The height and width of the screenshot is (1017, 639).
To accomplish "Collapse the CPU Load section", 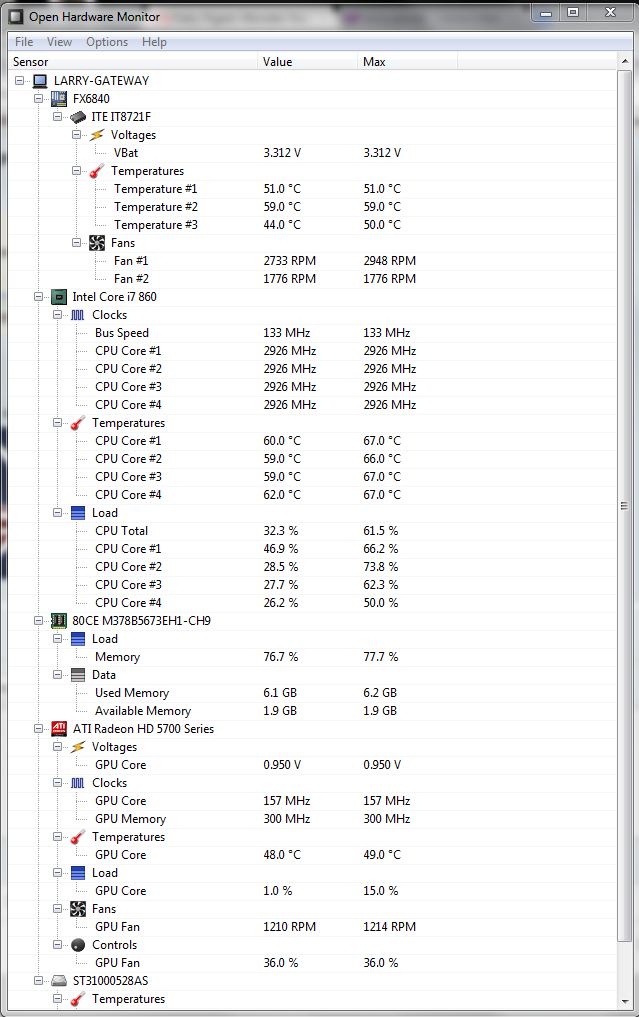I will pyautogui.click(x=58, y=513).
